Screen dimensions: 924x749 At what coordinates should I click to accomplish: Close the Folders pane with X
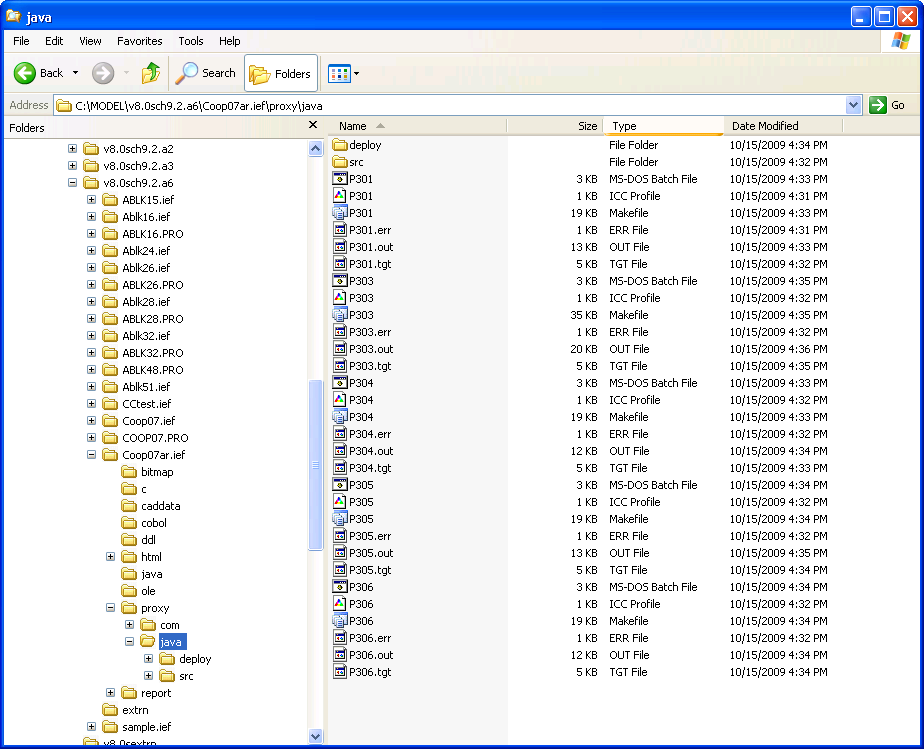click(313, 126)
